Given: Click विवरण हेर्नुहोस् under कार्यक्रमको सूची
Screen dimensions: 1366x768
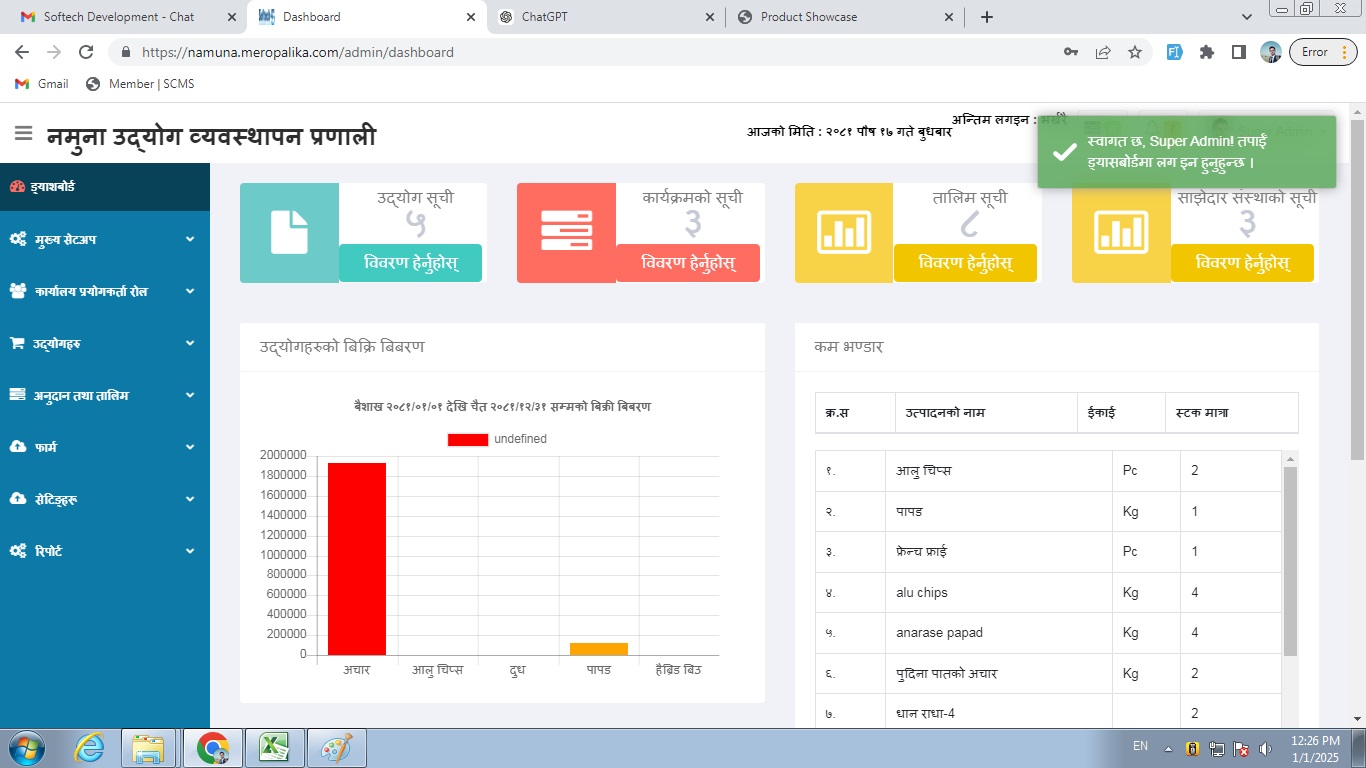Looking at the screenshot, I should click(x=688, y=263).
